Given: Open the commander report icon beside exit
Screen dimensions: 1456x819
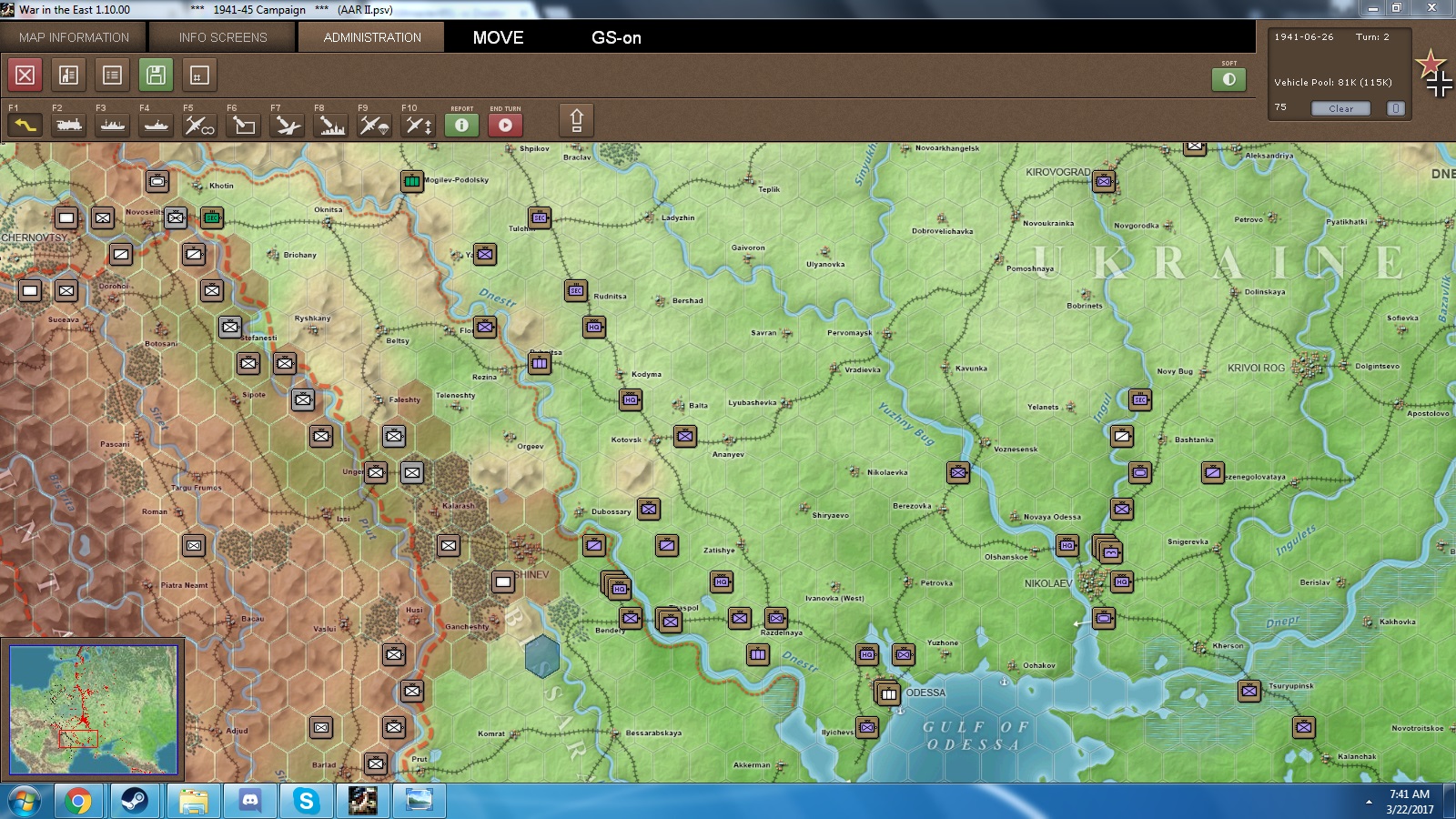Looking at the screenshot, I should coord(69,76).
